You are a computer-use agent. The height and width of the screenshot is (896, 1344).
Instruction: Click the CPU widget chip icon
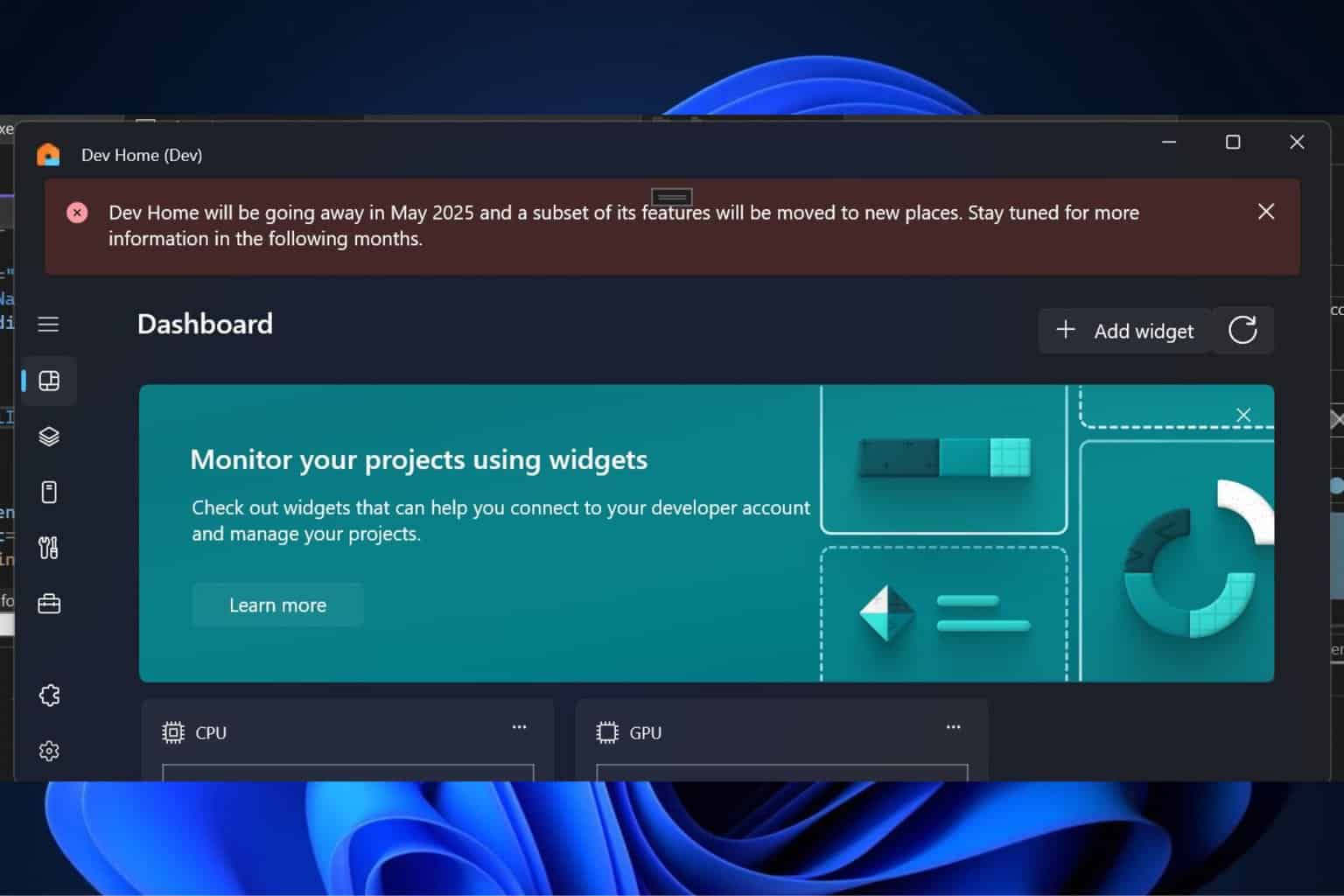click(173, 732)
